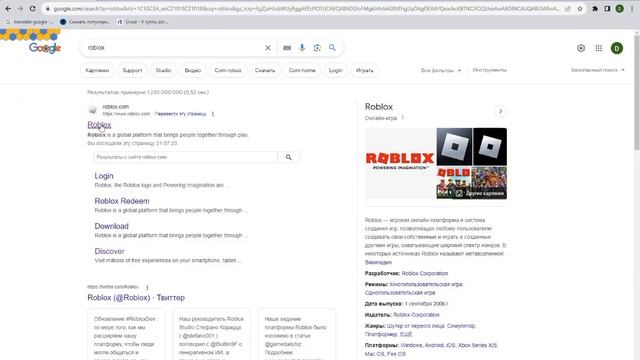Image resolution: width=640 pixels, height=360 pixels.
Task: Select the 'Com robux' filter chip
Action: [x=228, y=70]
